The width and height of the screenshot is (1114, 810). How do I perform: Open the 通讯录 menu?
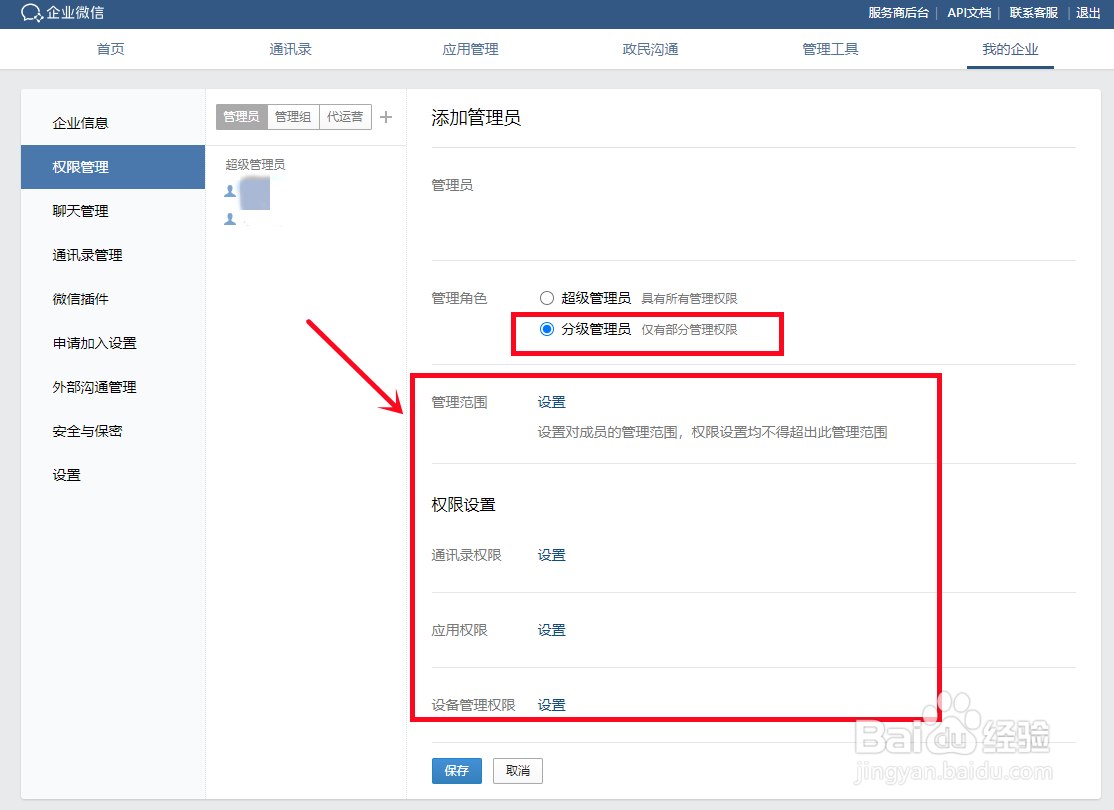point(290,47)
